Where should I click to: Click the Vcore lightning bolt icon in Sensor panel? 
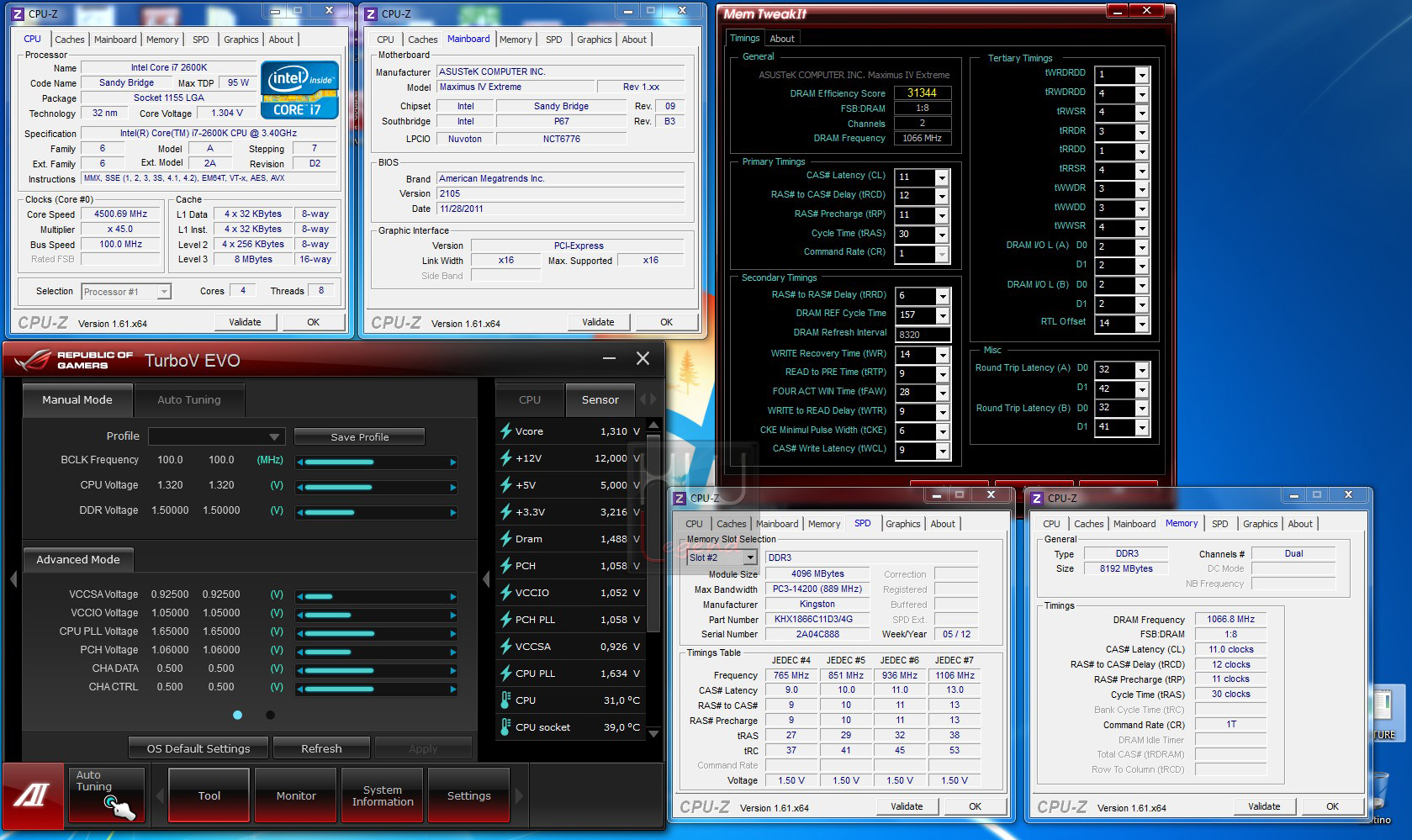point(506,431)
